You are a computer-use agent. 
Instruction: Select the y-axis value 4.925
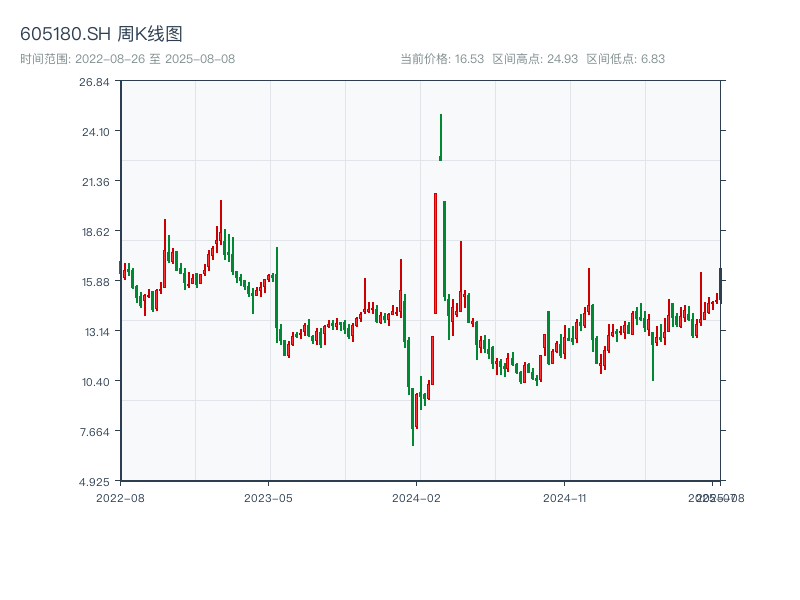94,482
